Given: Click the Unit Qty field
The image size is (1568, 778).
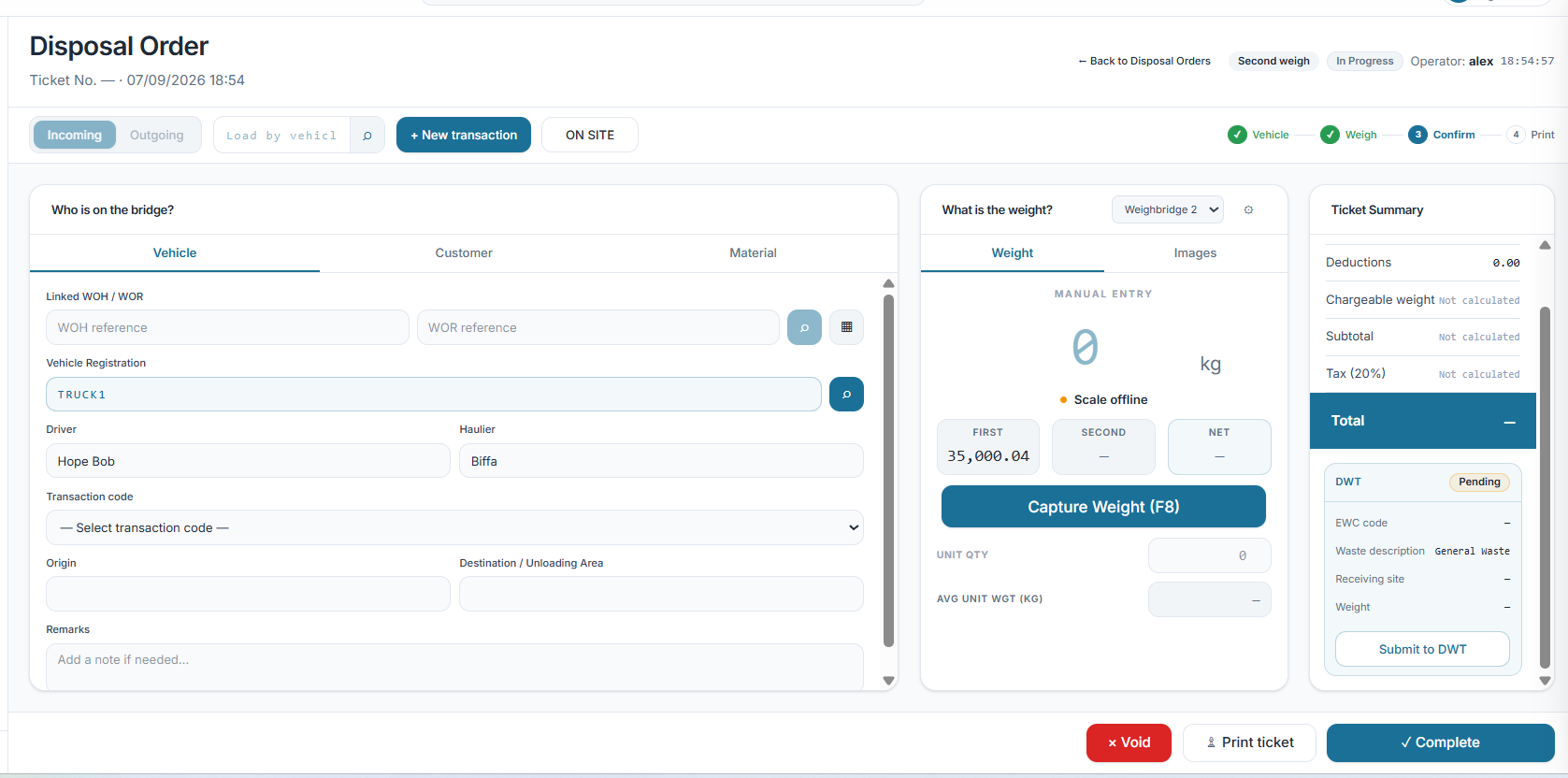Looking at the screenshot, I should click(1209, 555).
